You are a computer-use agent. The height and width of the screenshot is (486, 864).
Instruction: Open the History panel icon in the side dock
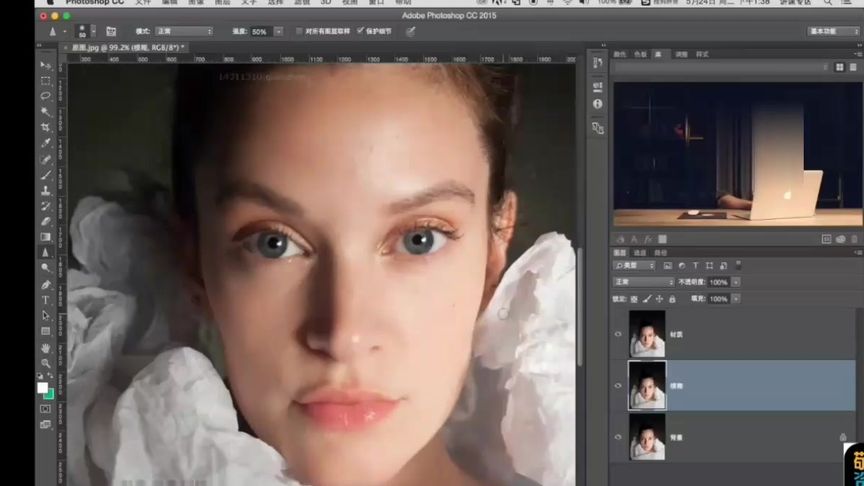[597, 62]
